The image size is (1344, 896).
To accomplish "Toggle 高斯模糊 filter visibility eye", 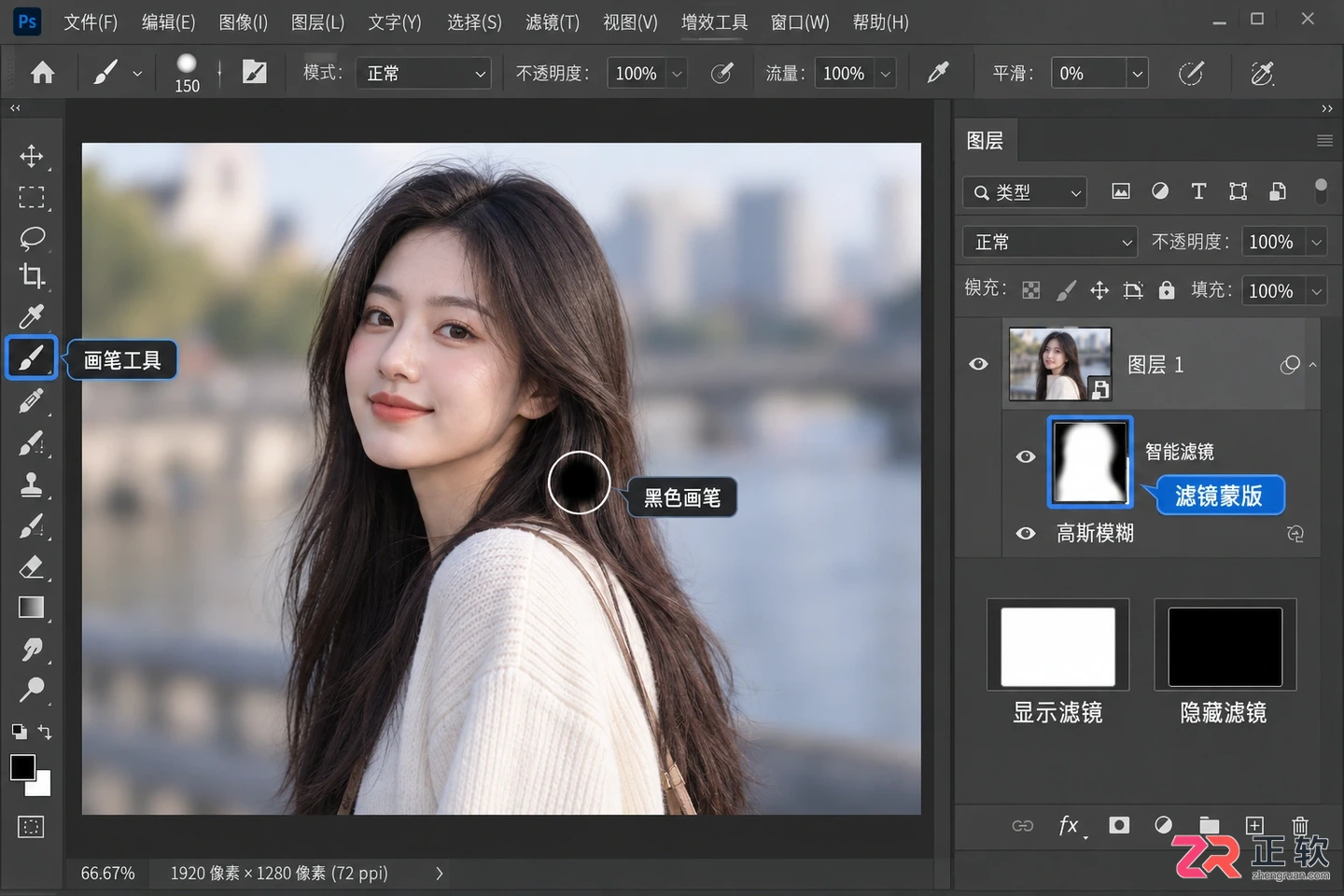I will coord(1026,533).
